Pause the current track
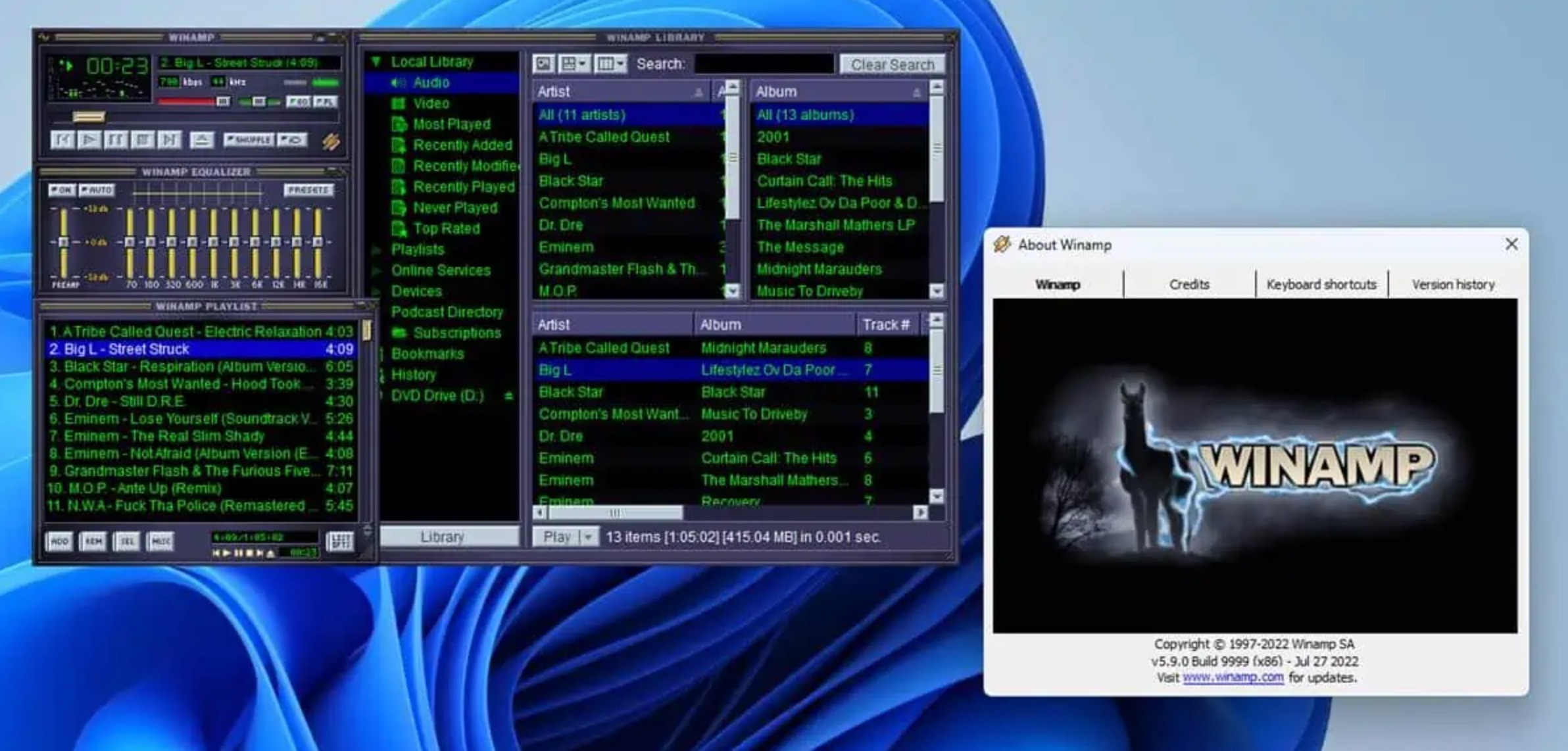This screenshot has width=1568, height=751. (116, 139)
